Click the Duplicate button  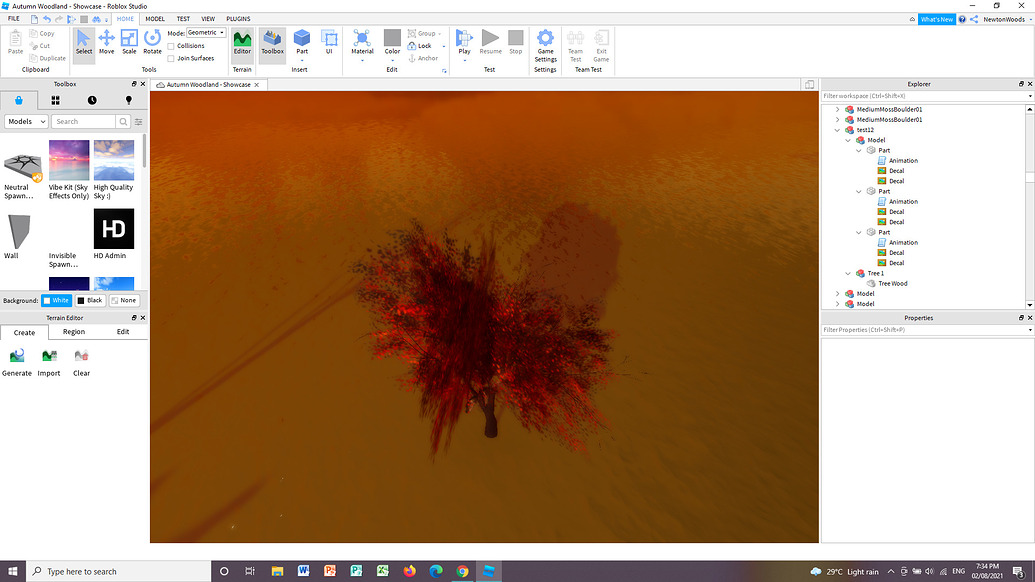tap(48, 58)
